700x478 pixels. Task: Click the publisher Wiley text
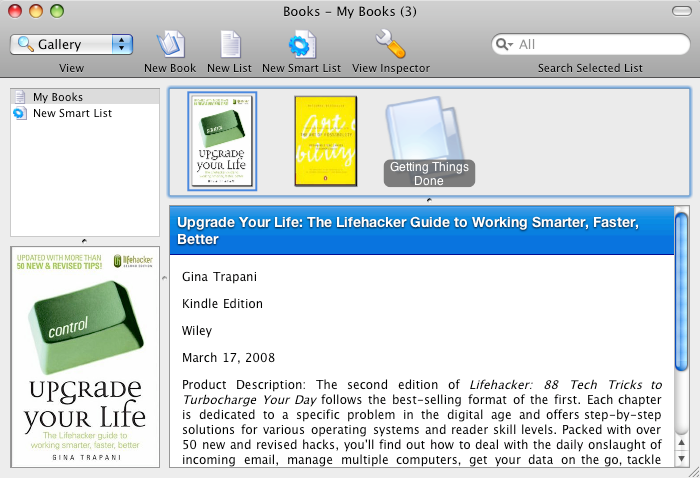click(197, 331)
